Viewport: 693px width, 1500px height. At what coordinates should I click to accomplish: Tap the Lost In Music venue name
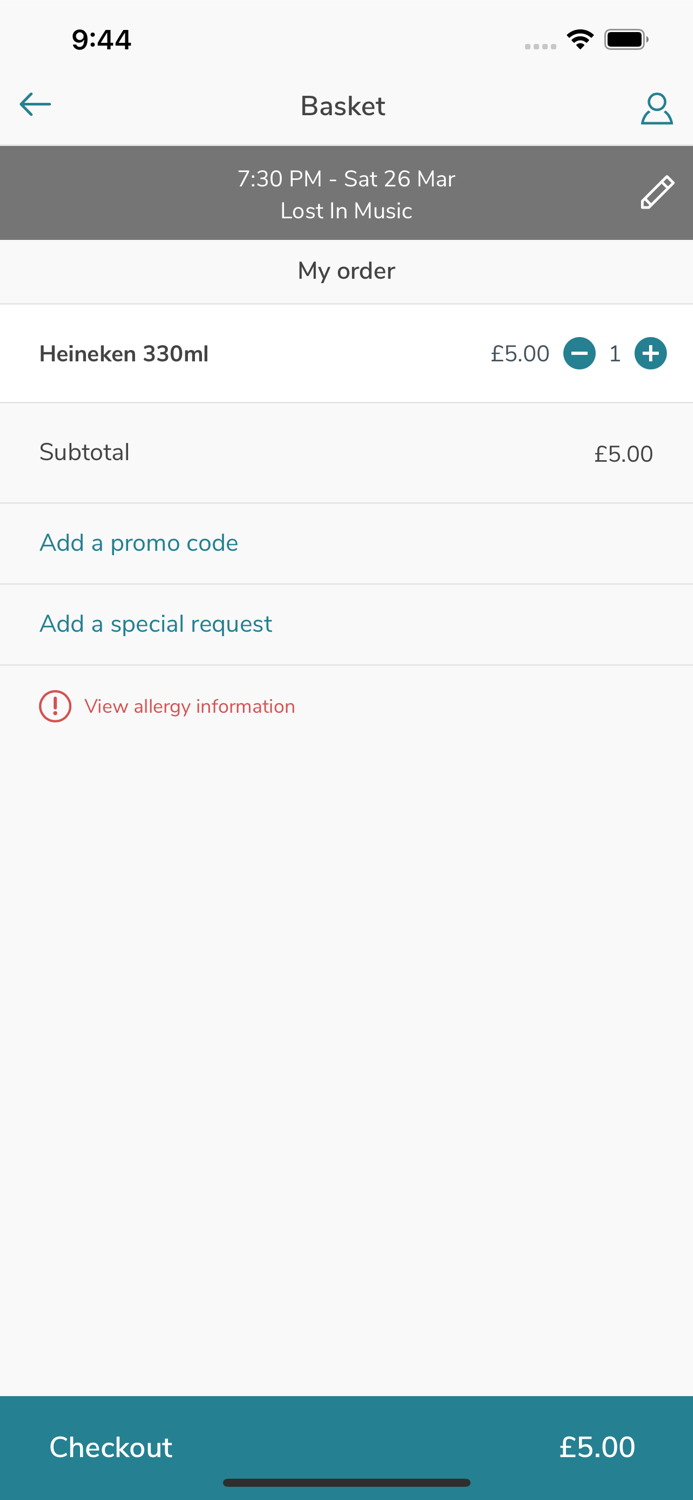346,211
